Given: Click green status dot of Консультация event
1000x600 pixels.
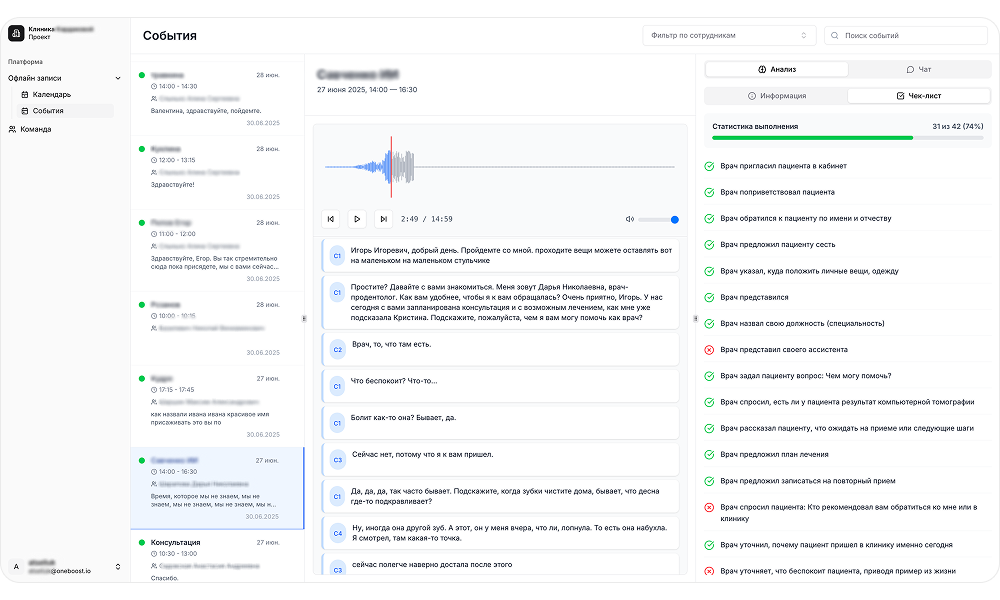Looking at the screenshot, I should coord(142,543).
